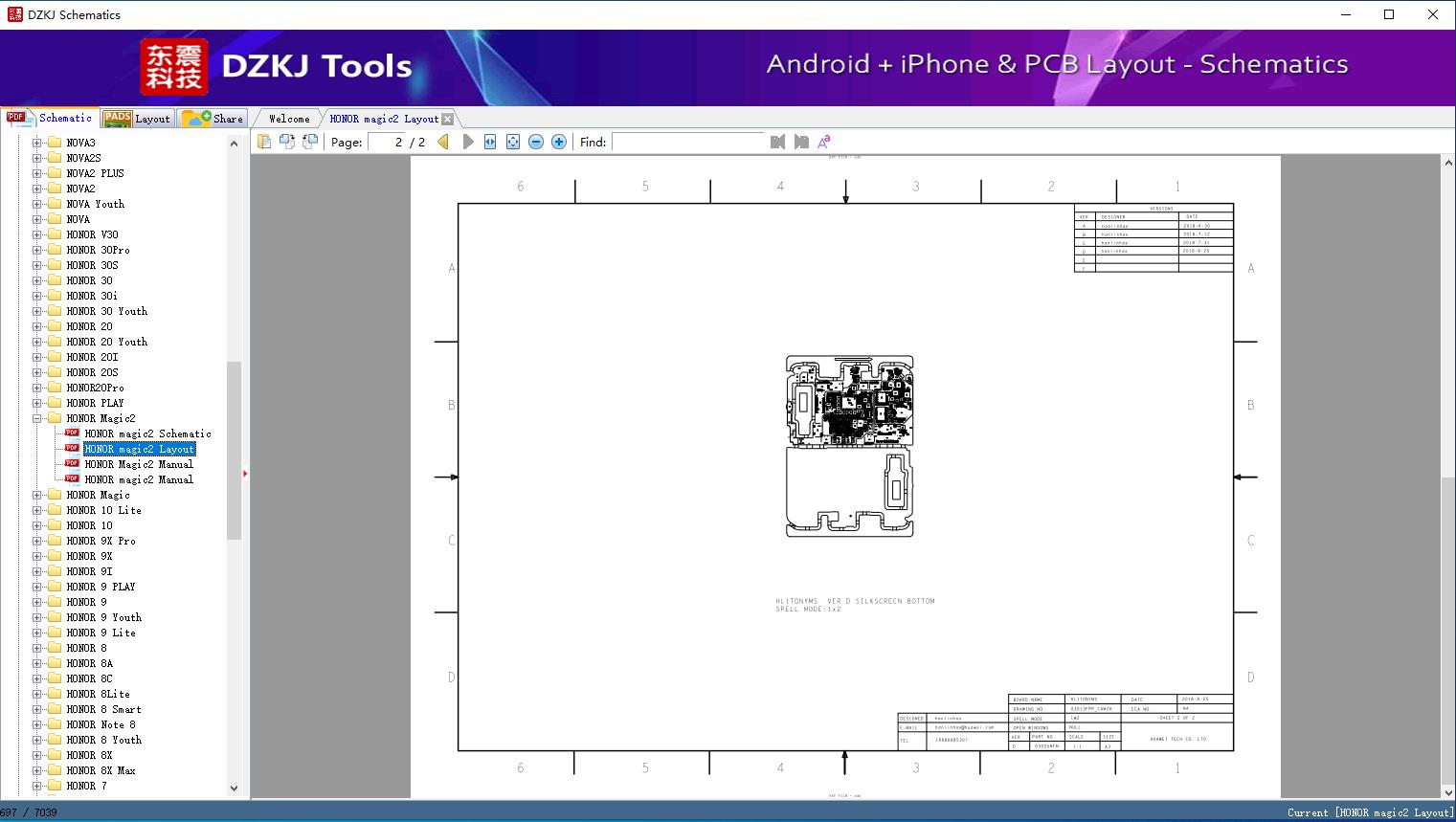Click the PADS icon on Layout tab
The height and width of the screenshot is (822, 1456).
coord(118,118)
